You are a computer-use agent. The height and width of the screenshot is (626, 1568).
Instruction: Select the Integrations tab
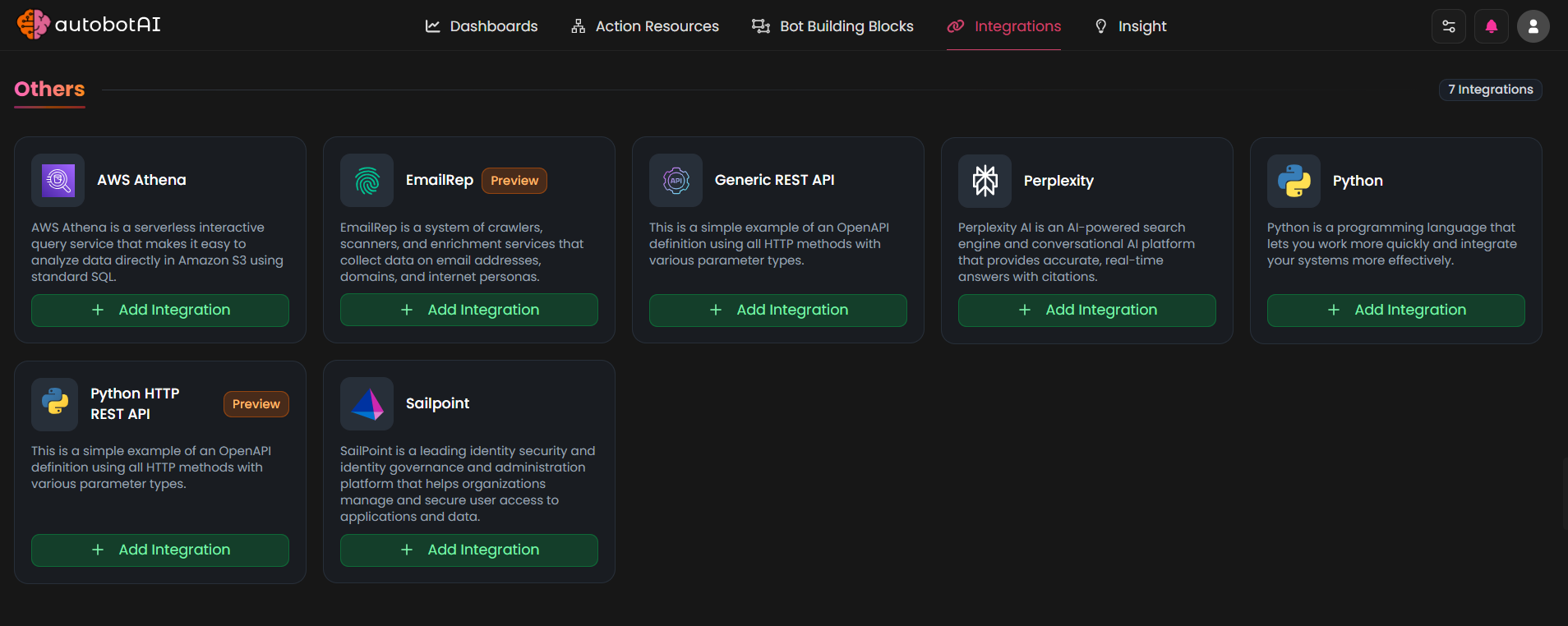[x=1004, y=26]
